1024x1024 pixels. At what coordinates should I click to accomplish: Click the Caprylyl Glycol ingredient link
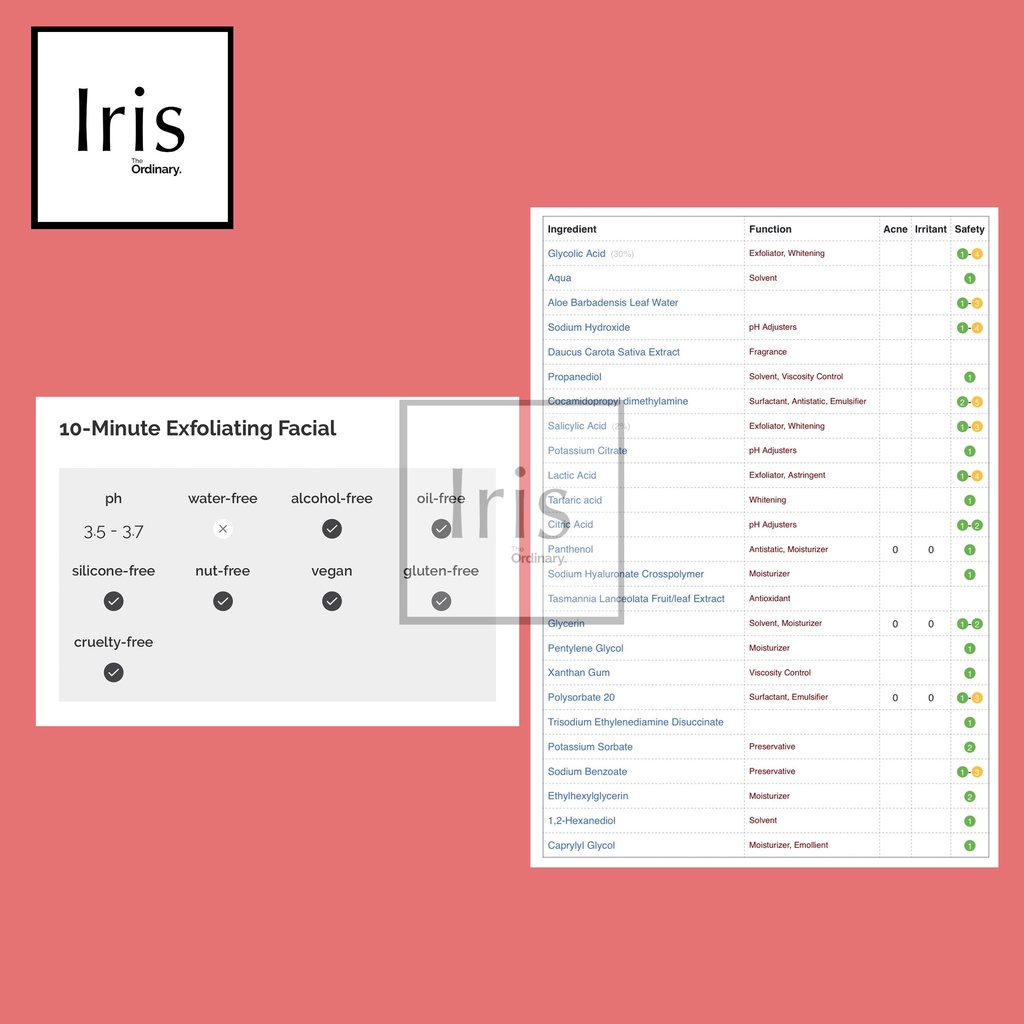click(581, 846)
